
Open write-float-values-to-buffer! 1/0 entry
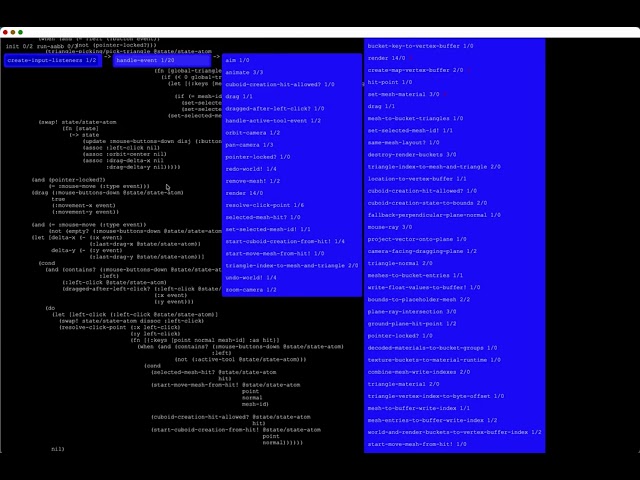click(424, 287)
